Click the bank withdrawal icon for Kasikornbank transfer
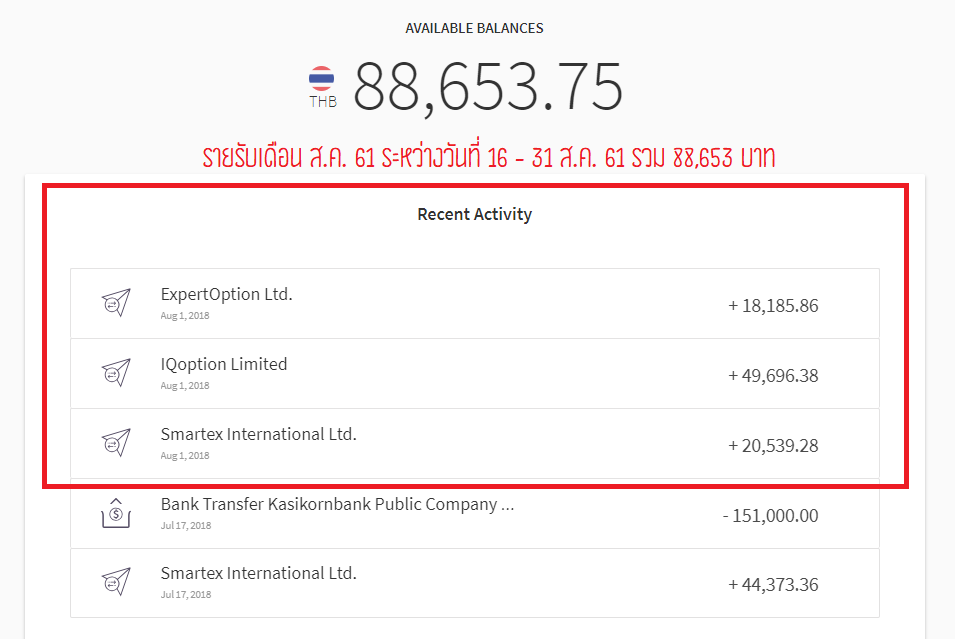 click(x=116, y=513)
